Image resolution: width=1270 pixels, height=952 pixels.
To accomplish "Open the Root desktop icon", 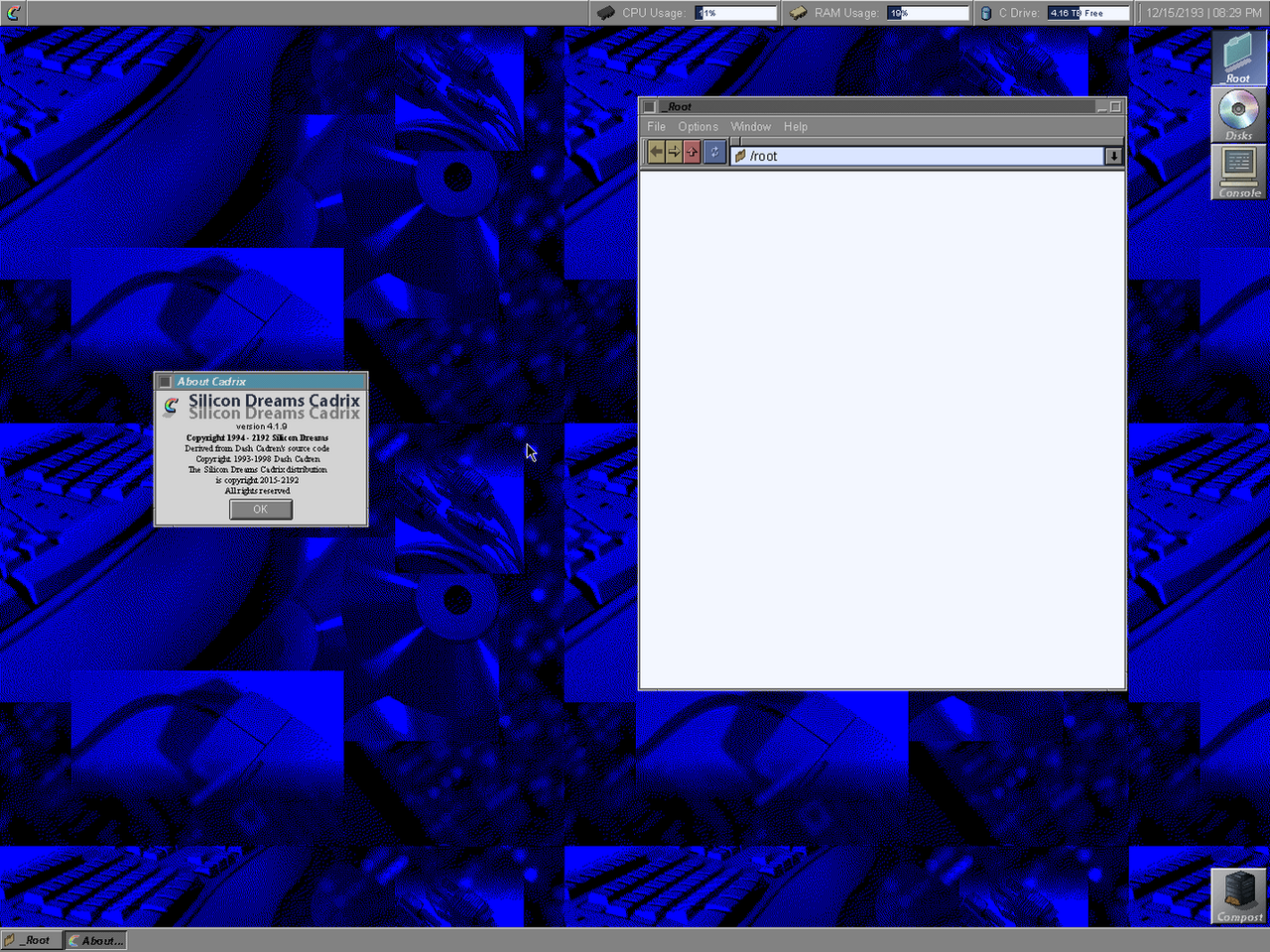I will click(1238, 58).
